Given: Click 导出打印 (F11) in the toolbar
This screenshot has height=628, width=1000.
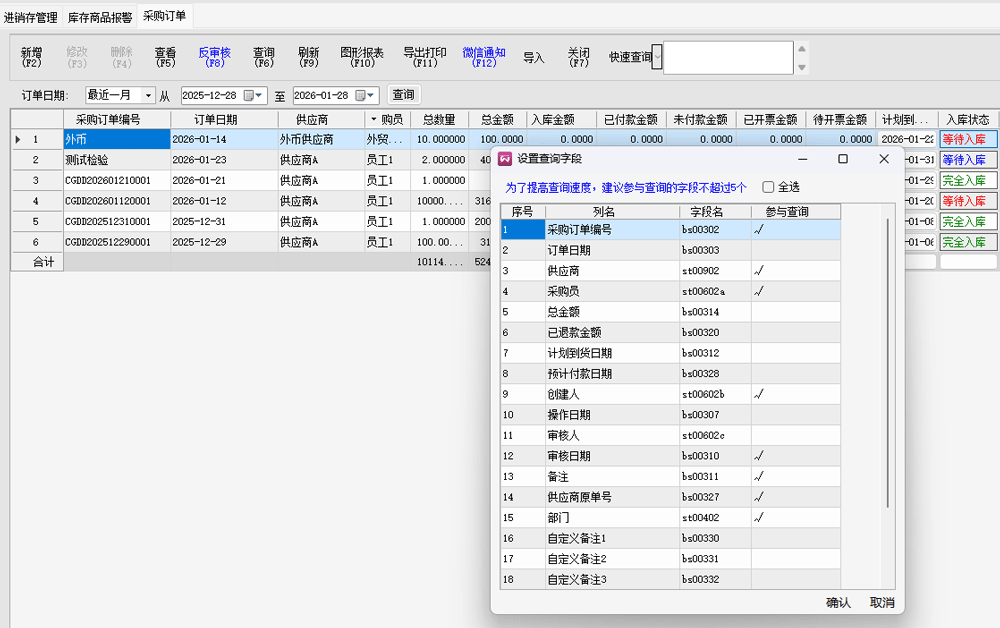Looking at the screenshot, I should tap(424, 57).
